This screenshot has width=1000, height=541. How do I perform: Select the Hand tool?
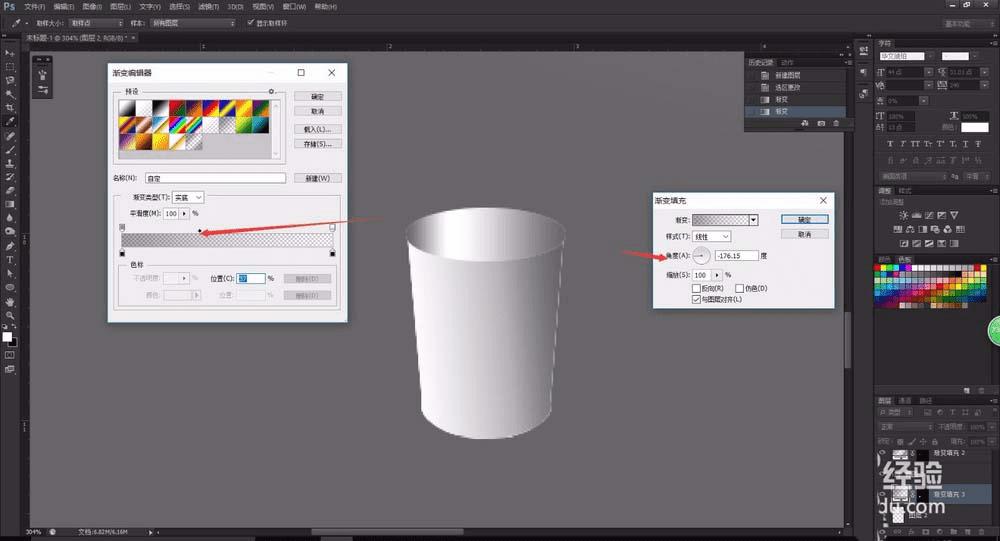[x=10, y=300]
